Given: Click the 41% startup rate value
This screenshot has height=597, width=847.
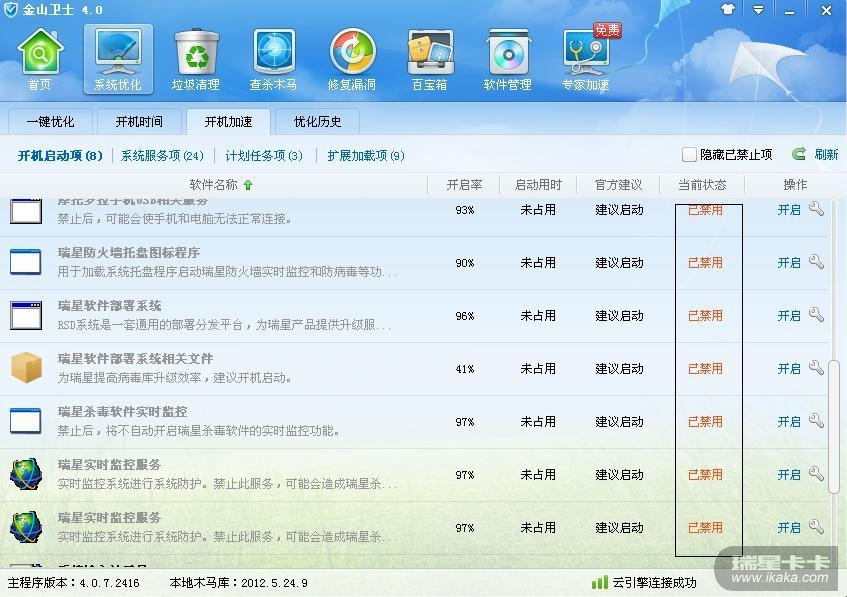Looking at the screenshot, I should (465, 369).
